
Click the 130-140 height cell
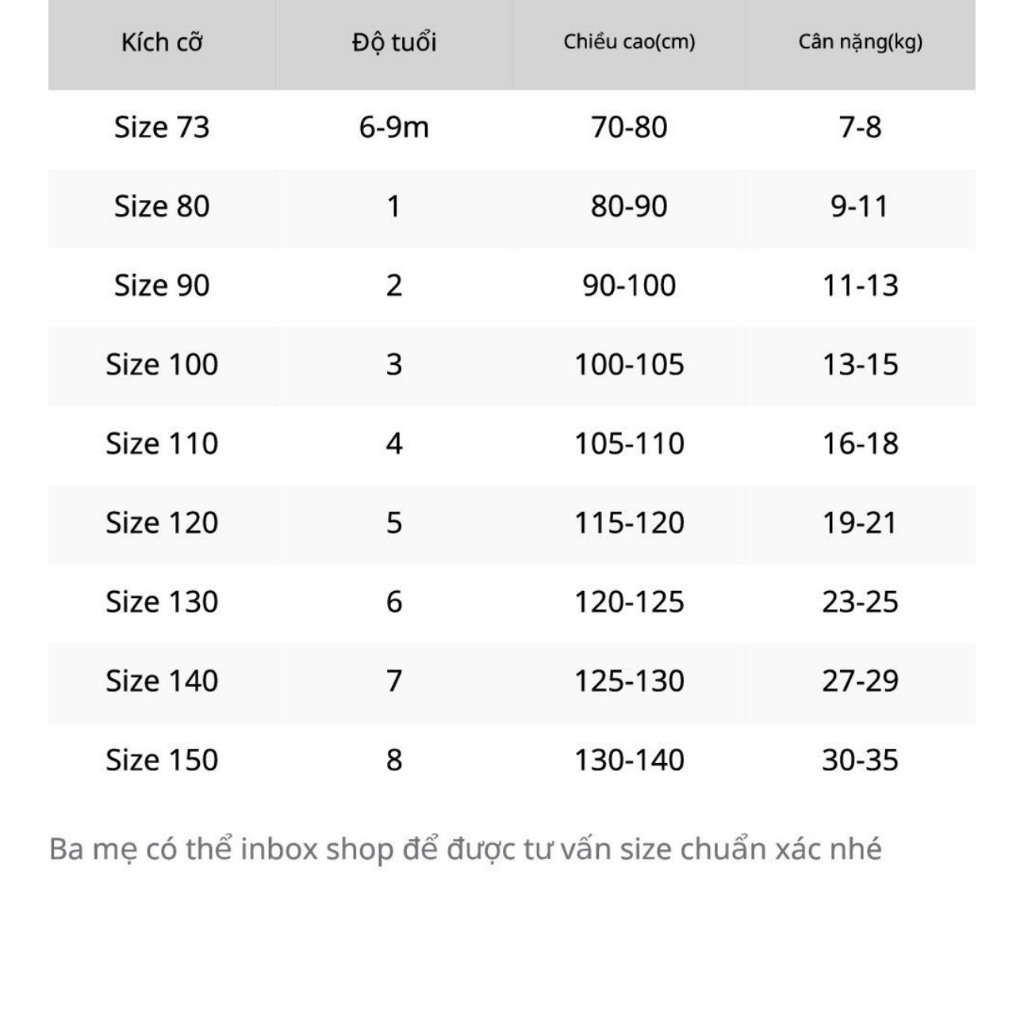point(629,759)
